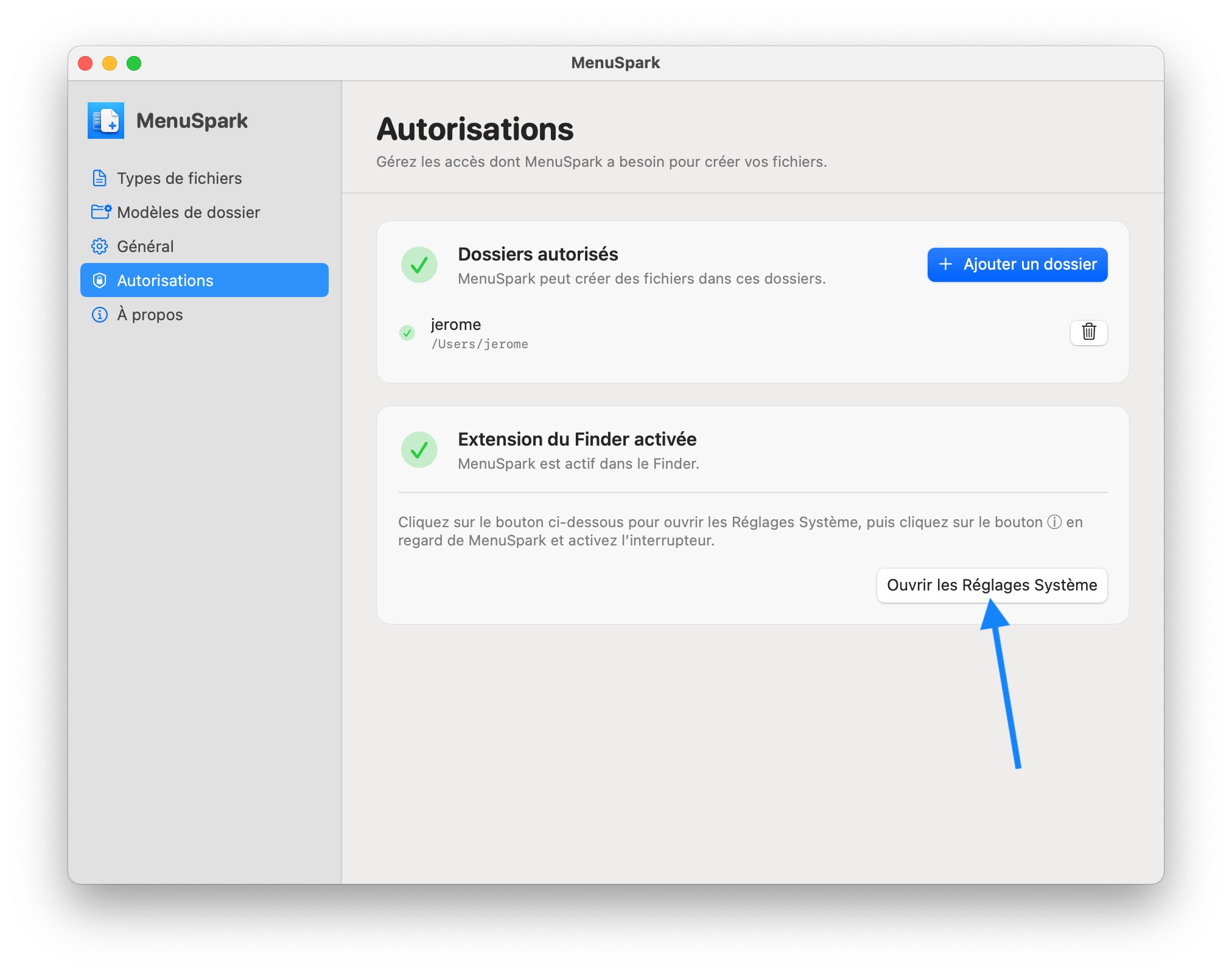Minimize the MenuSpark window
Image resolution: width=1232 pixels, height=974 pixels.
110,63
